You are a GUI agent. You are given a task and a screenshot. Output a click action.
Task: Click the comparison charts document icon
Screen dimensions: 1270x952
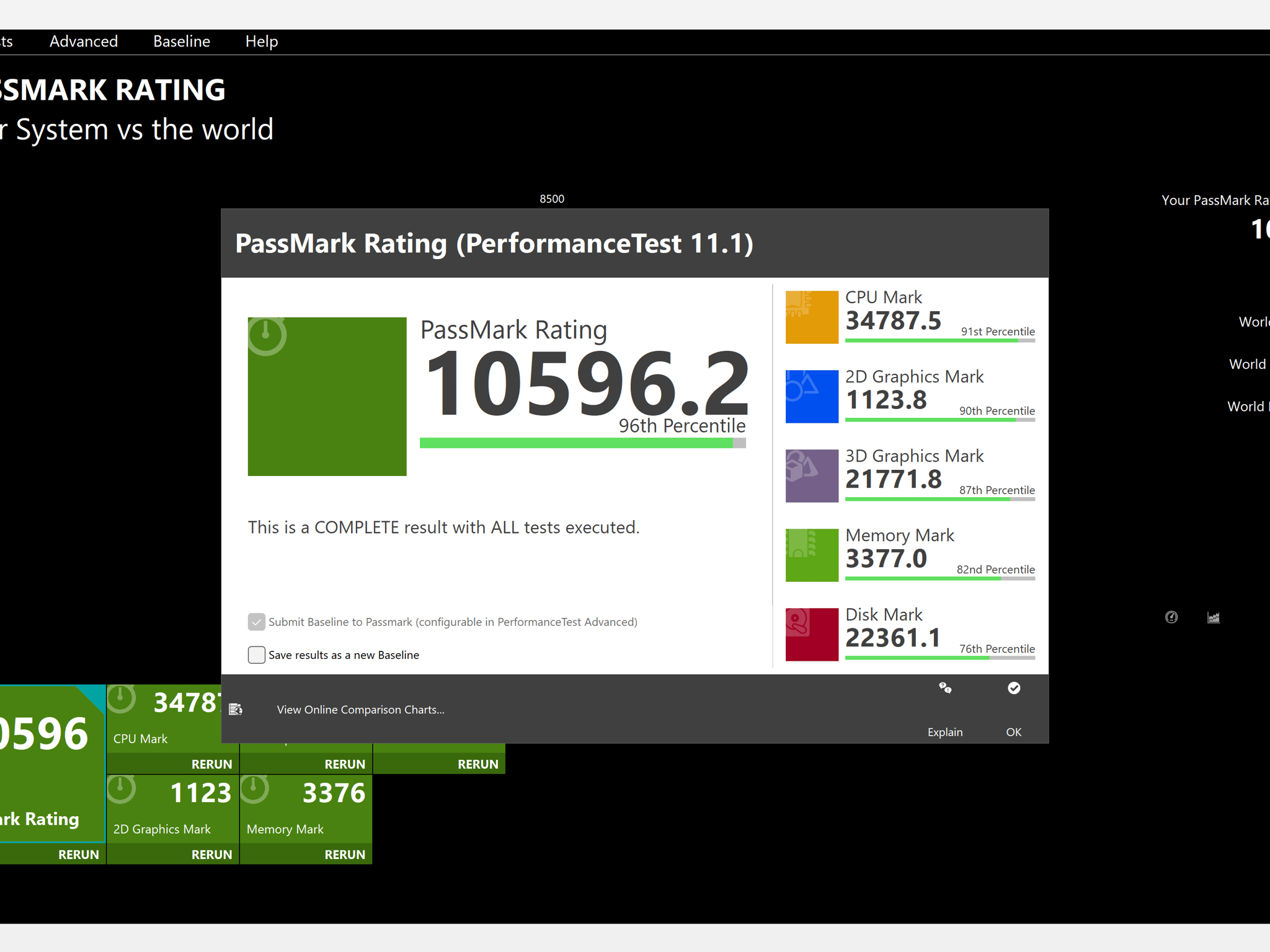[236, 709]
